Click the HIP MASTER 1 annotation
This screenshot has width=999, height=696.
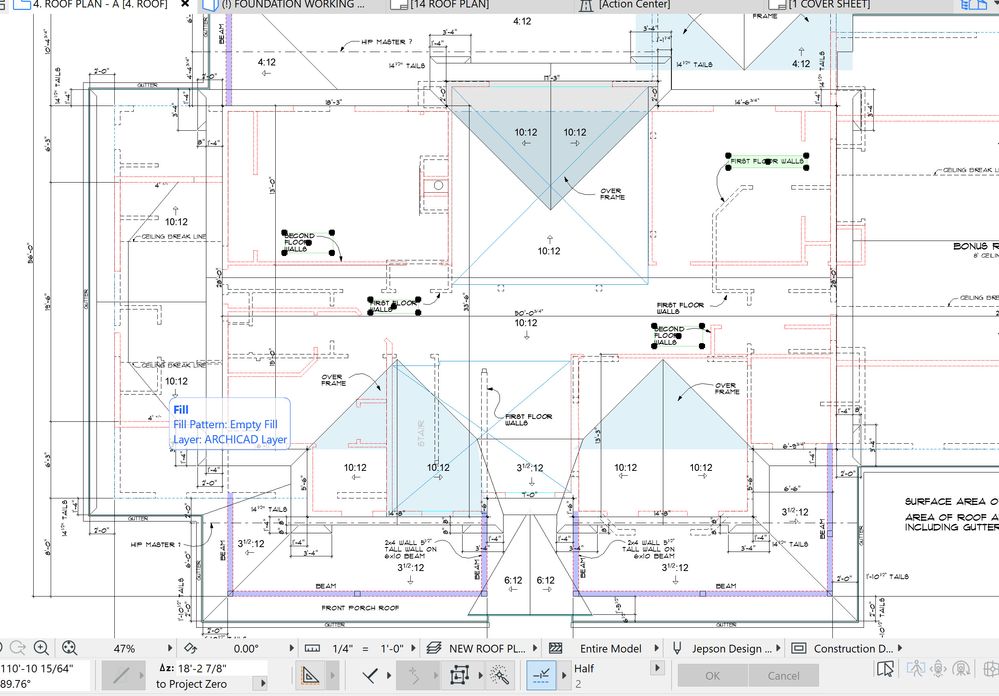click(155, 544)
